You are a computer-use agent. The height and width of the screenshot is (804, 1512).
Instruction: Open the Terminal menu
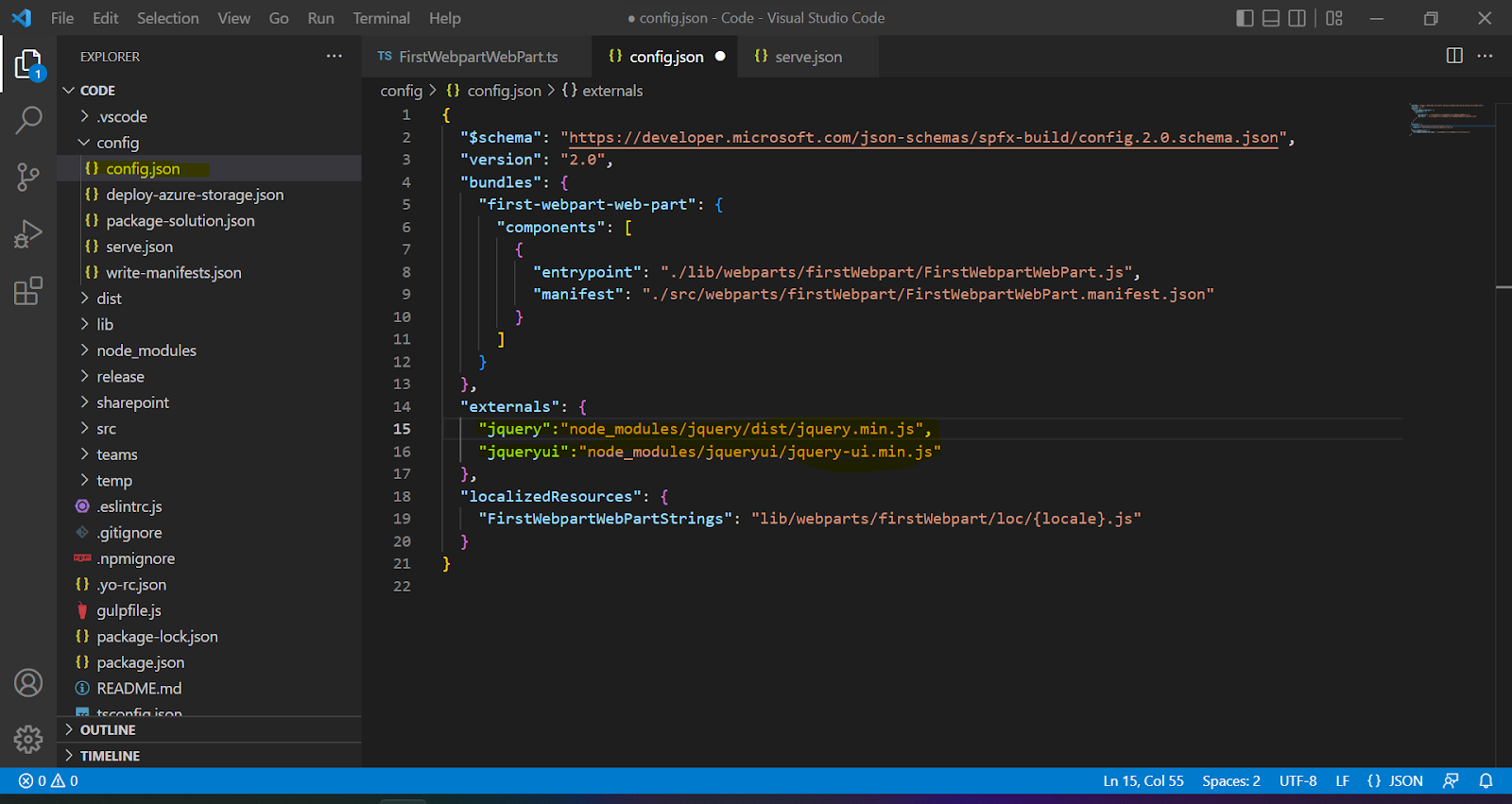click(382, 18)
